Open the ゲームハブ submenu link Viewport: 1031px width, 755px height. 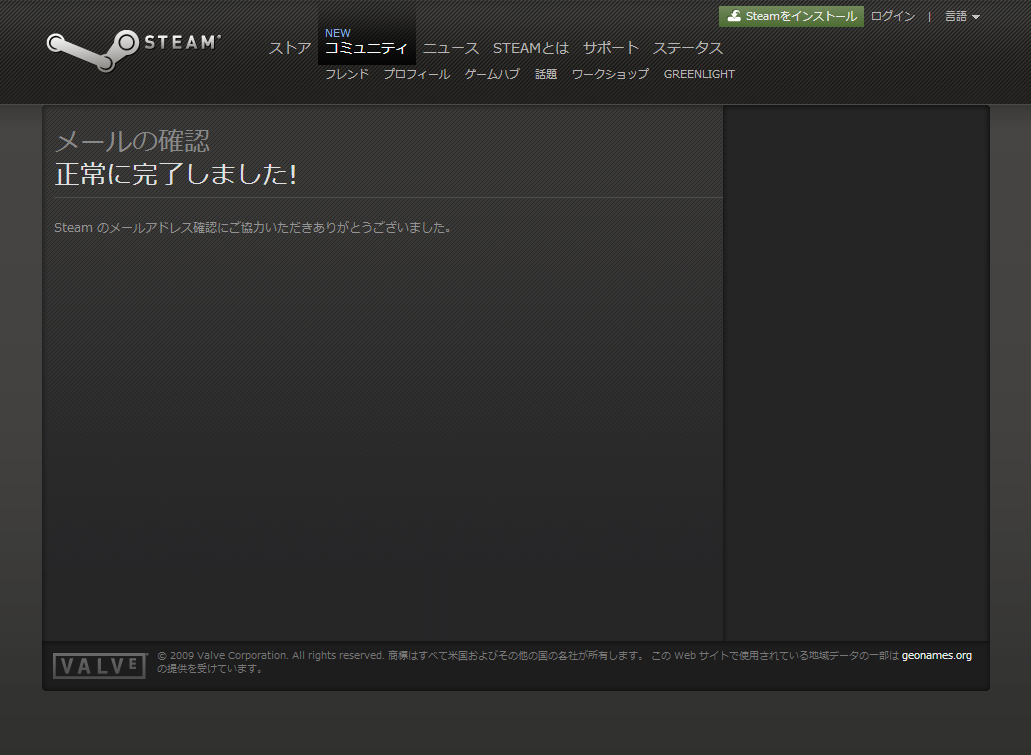(x=492, y=74)
